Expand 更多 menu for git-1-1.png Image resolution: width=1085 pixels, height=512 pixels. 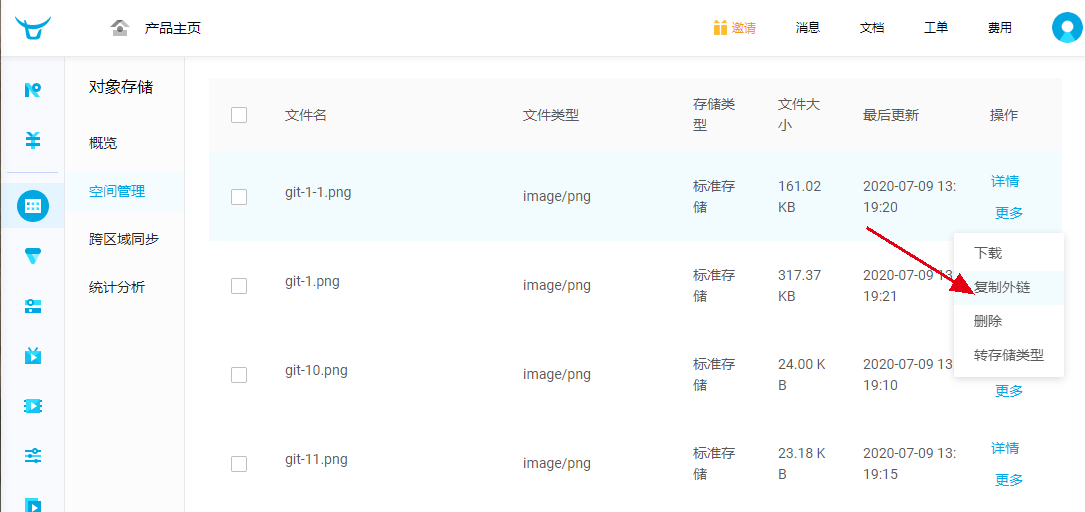click(1009, 213)
